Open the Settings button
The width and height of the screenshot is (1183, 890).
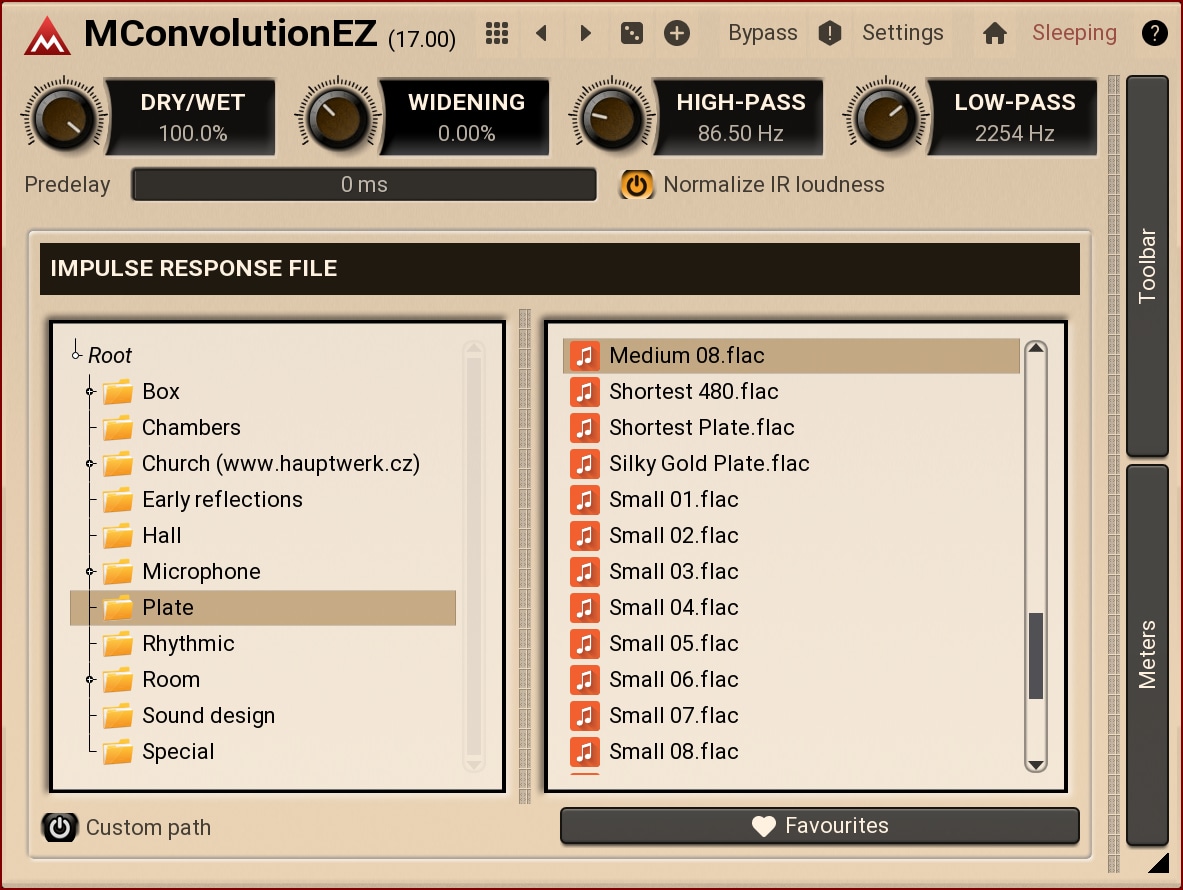[902, 33]
